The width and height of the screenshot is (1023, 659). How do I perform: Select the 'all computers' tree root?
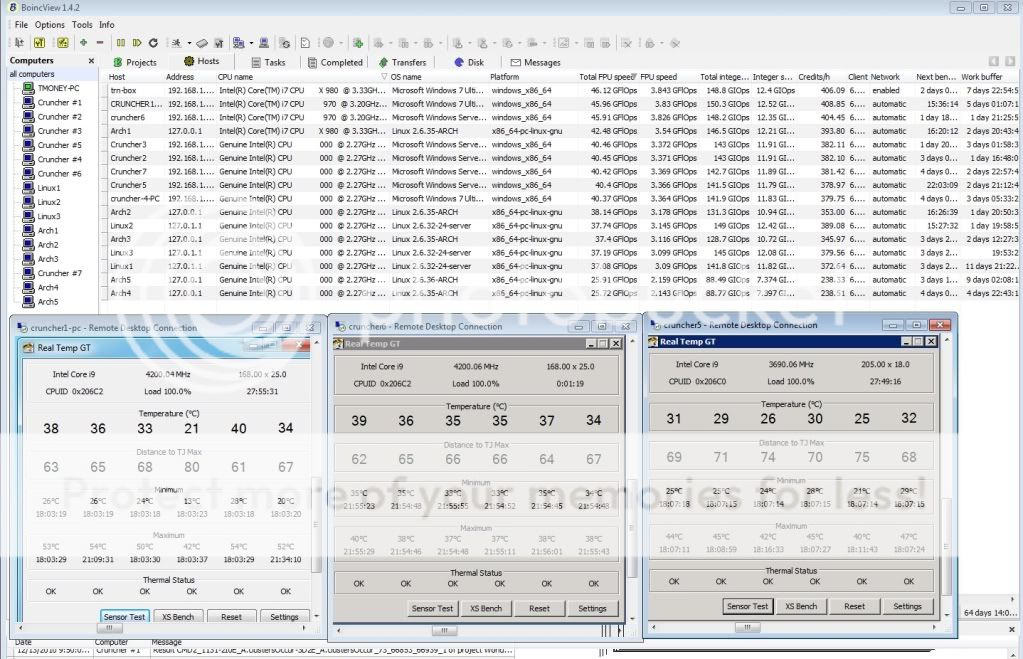click(32, 74)
